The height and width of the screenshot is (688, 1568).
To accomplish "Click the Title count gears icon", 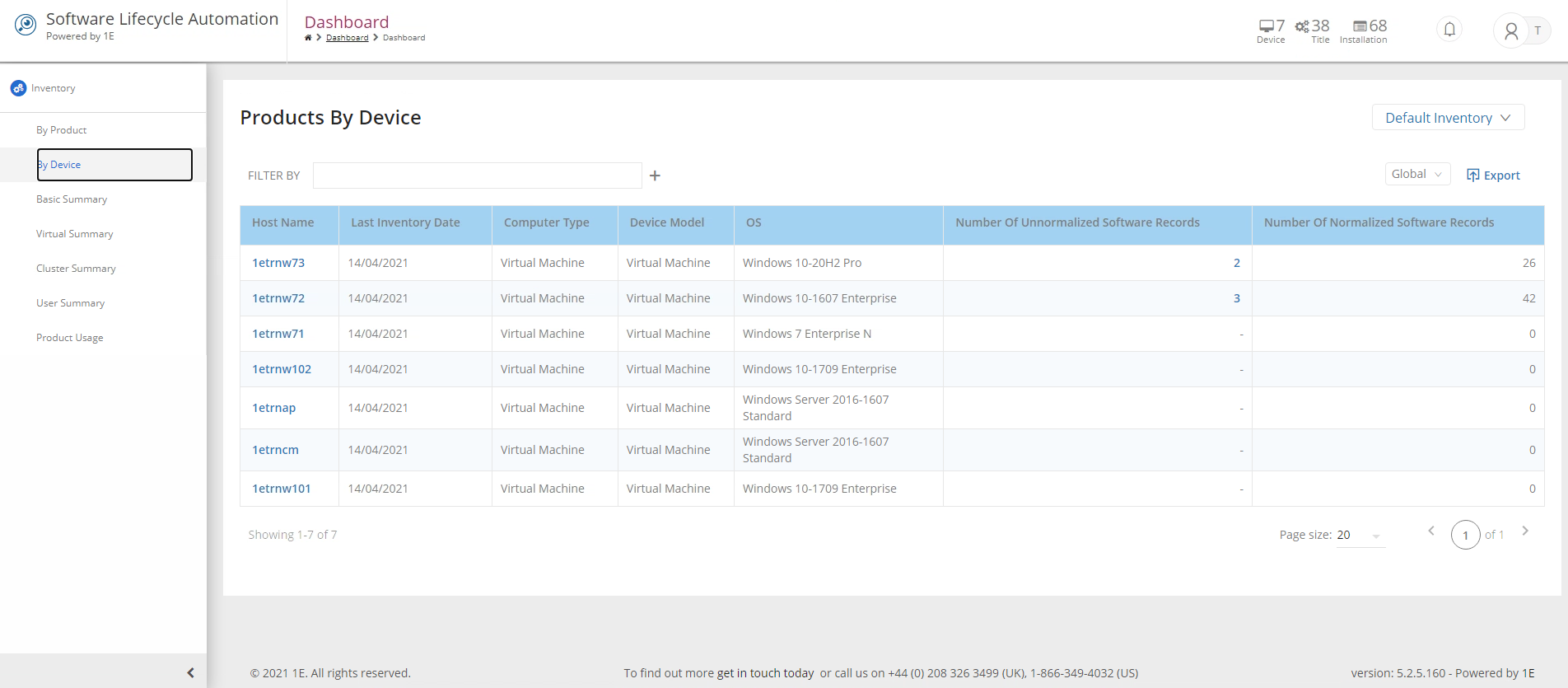I will pos(1302,26).
